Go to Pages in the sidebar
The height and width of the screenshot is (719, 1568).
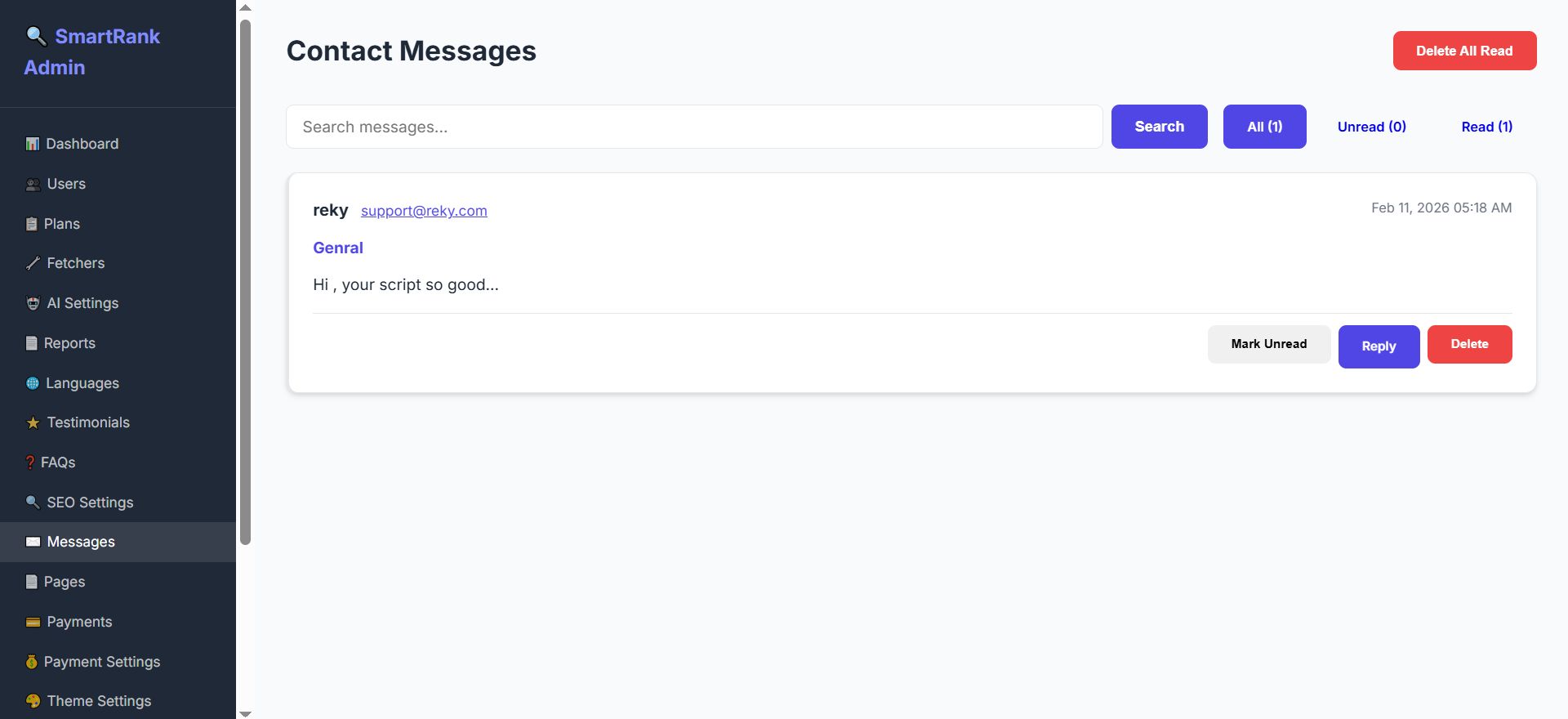(64, 582)
